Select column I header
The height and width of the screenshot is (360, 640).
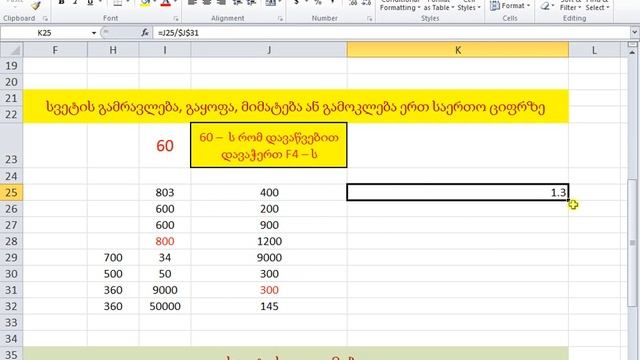(165, 50)
